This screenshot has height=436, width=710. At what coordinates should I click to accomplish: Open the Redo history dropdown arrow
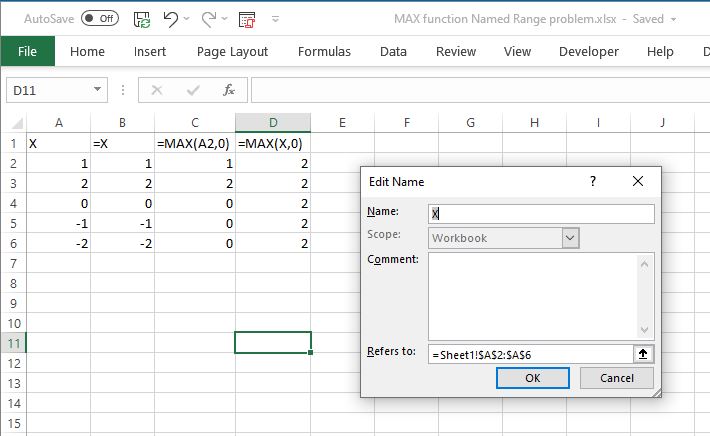click(x=225, y=19)
